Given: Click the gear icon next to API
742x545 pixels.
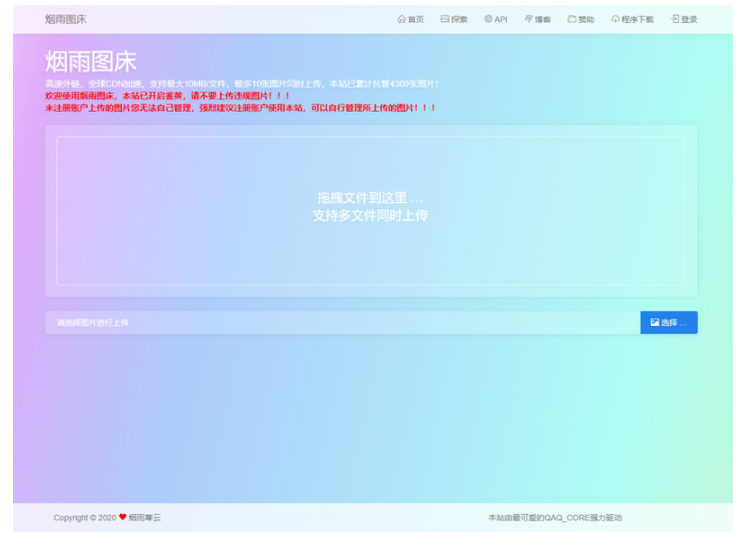Looking at the screenshot, I should [488, 19].
